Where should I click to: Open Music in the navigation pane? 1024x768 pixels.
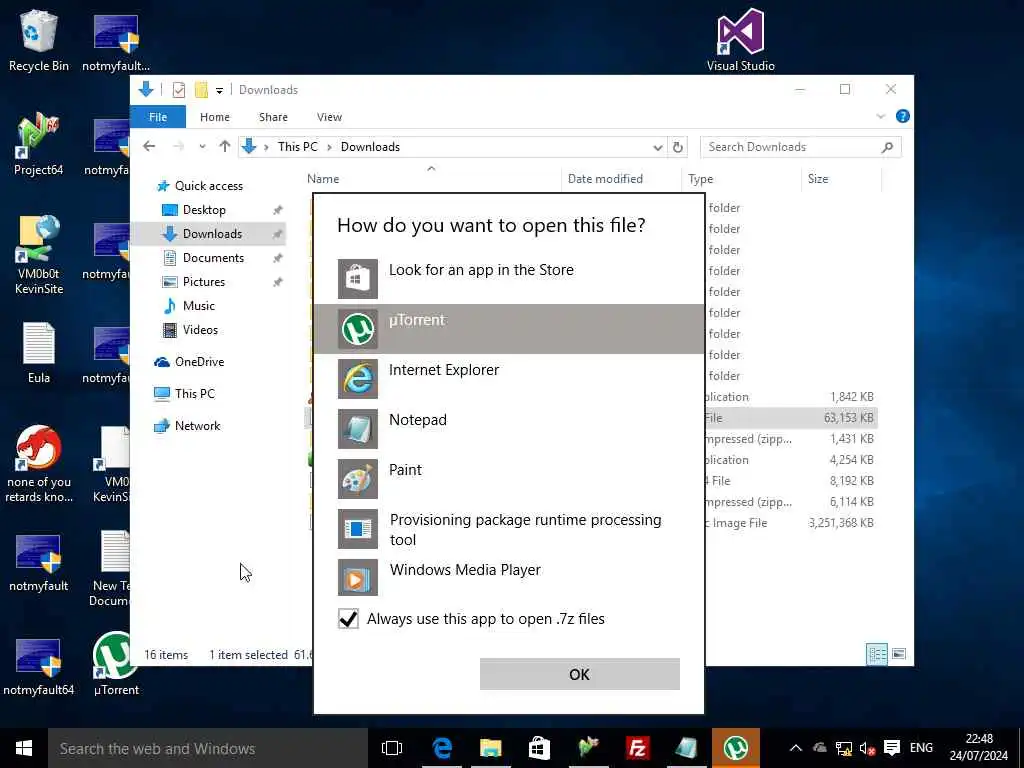pyautogui.click(x=199, y=306)
